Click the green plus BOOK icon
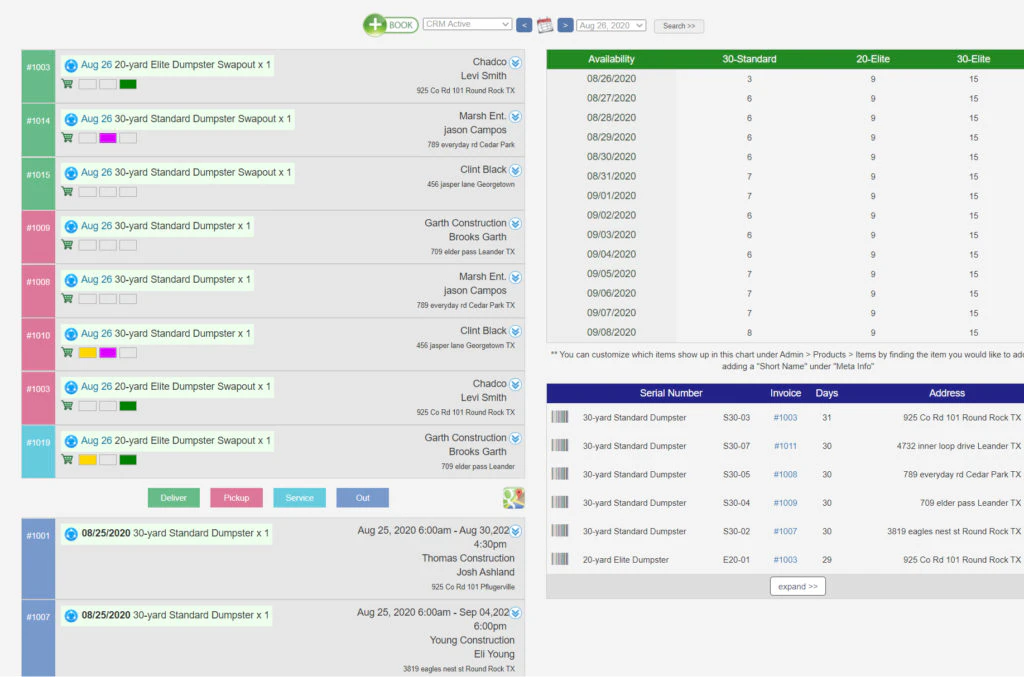The height and width of the screenshot is (677, 1024). (x=376, y=24)
